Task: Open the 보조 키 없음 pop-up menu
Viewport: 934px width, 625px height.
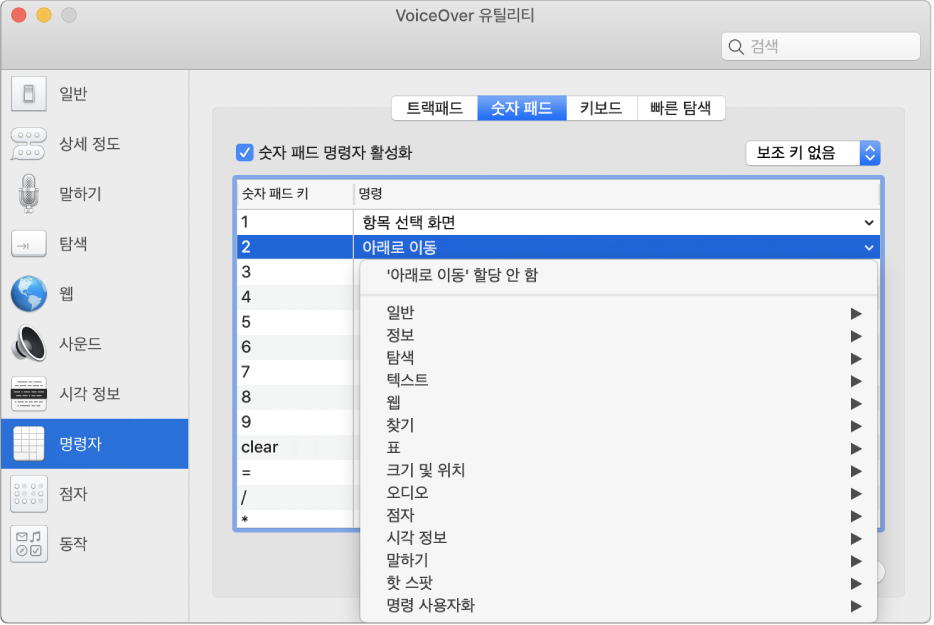Action: pos(811,152)
